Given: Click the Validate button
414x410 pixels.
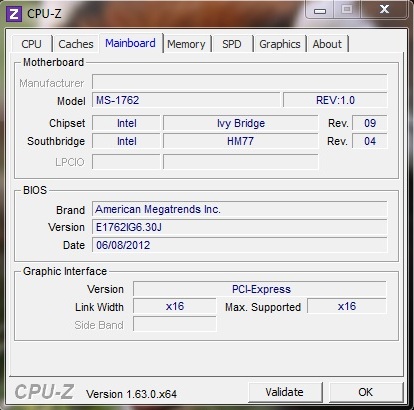Looking at the screenshot, I should [285, 392].
